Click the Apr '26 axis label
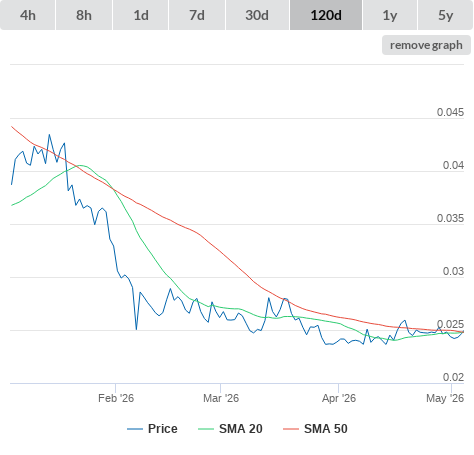The width and height of the screenshot is (474, 455). tap(339, 398)
